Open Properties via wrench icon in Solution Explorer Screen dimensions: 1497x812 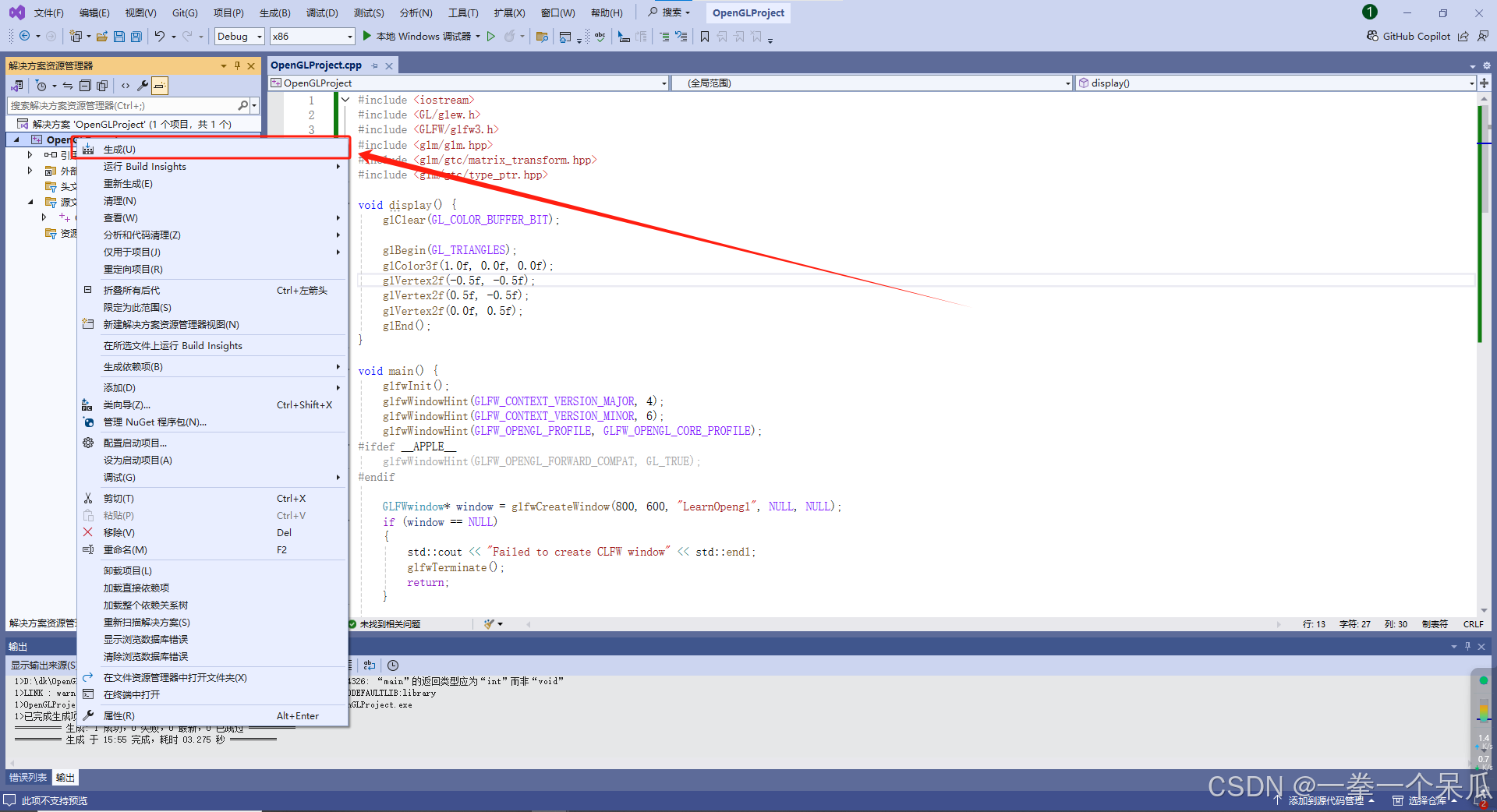pos(143,86)
